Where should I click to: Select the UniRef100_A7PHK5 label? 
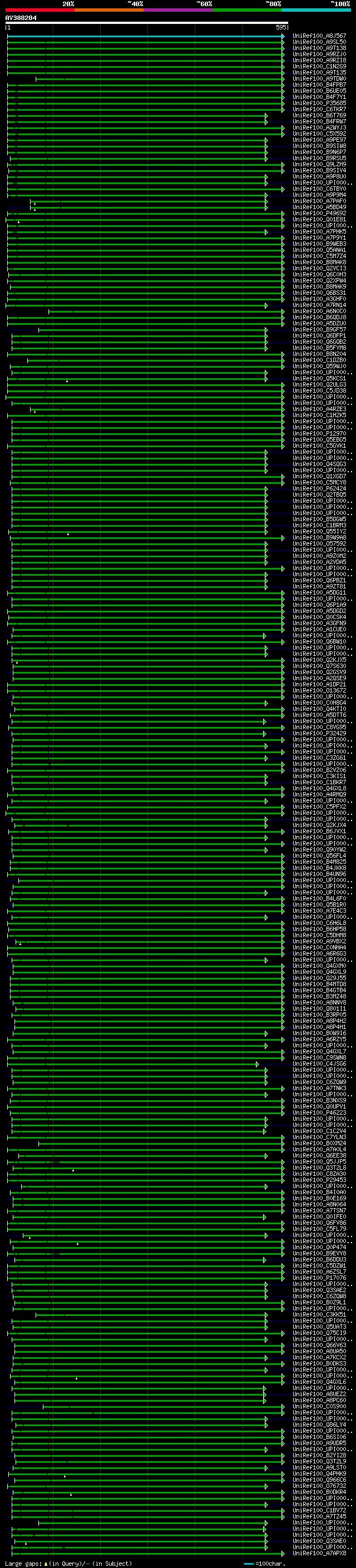pyautogui.click(x=319, y=231)
